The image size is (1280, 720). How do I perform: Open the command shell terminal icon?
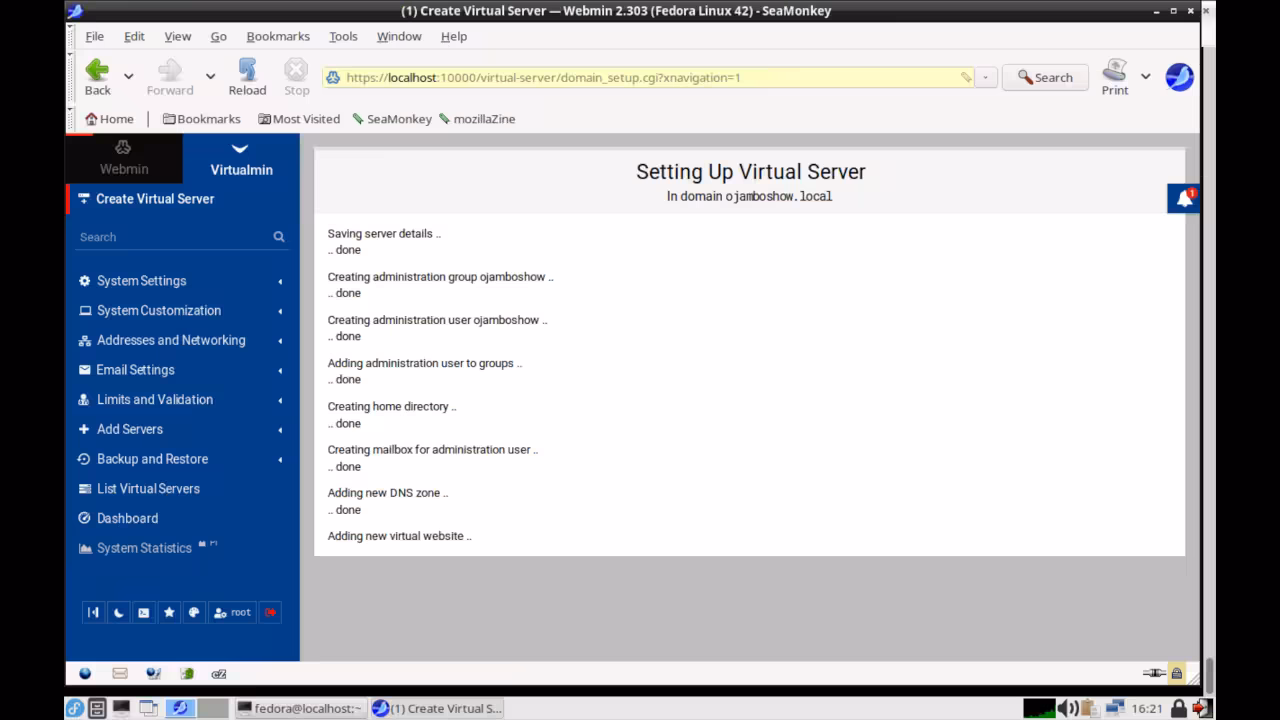pos(144,612)
